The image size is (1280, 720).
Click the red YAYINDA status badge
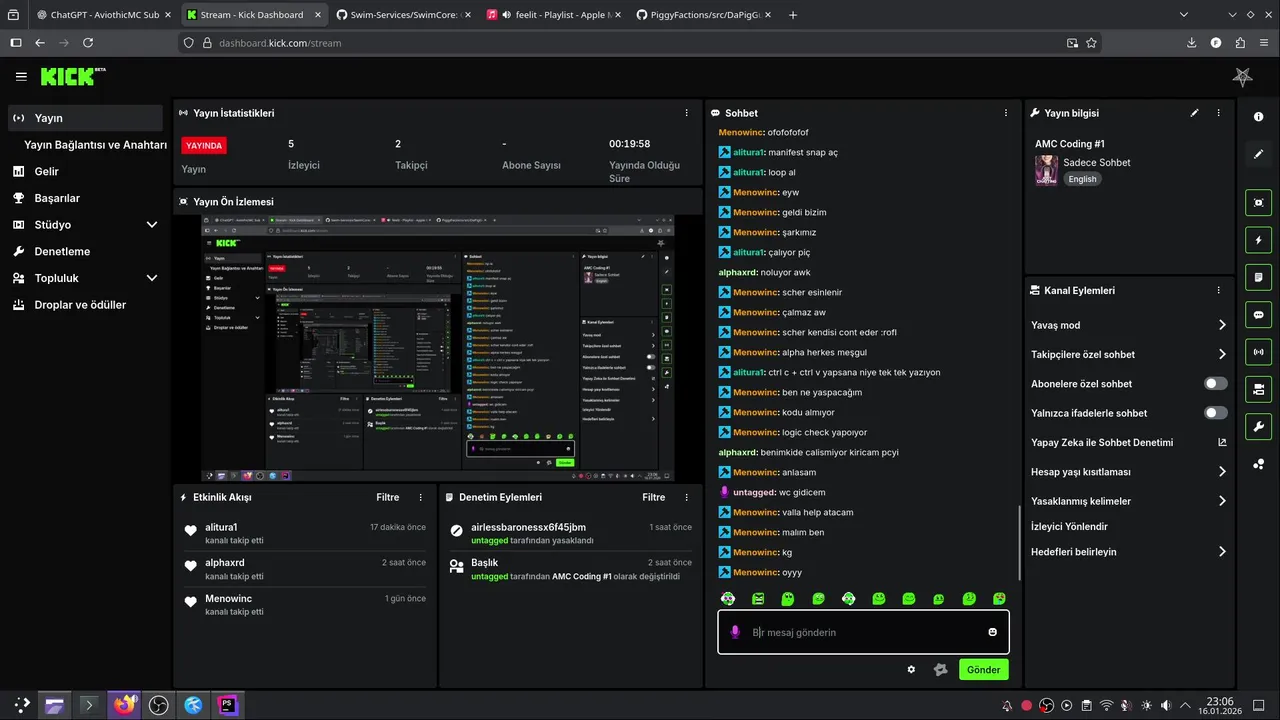tap(204, 145)
